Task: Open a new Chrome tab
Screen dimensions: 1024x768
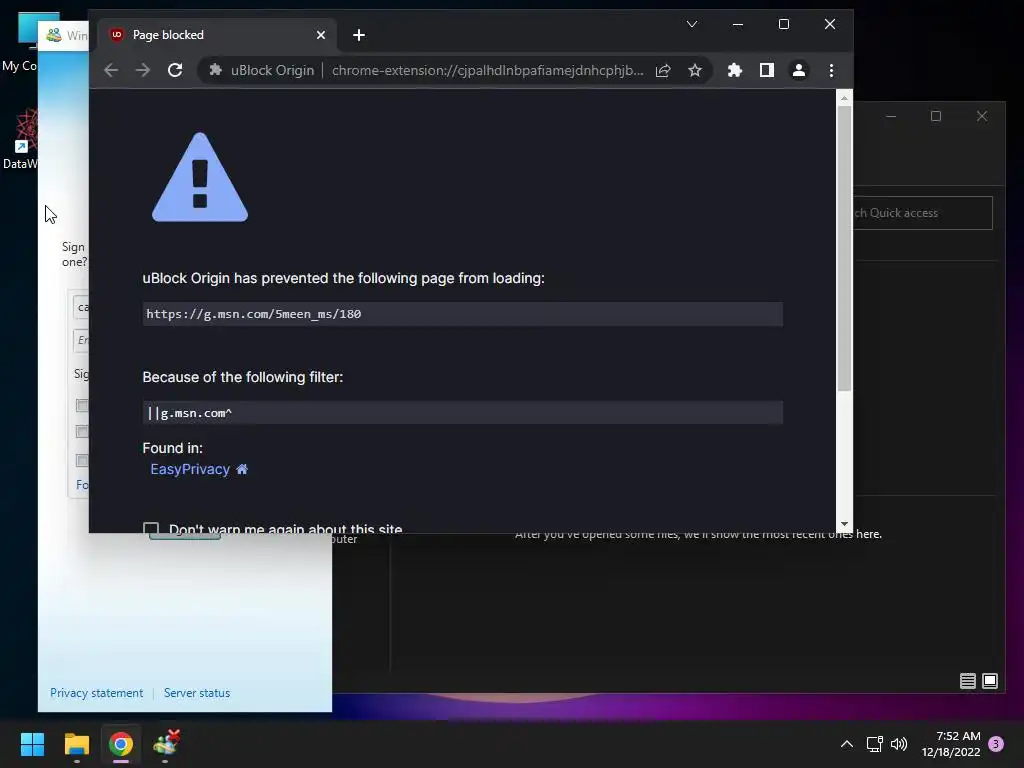Action: point(359,35)
